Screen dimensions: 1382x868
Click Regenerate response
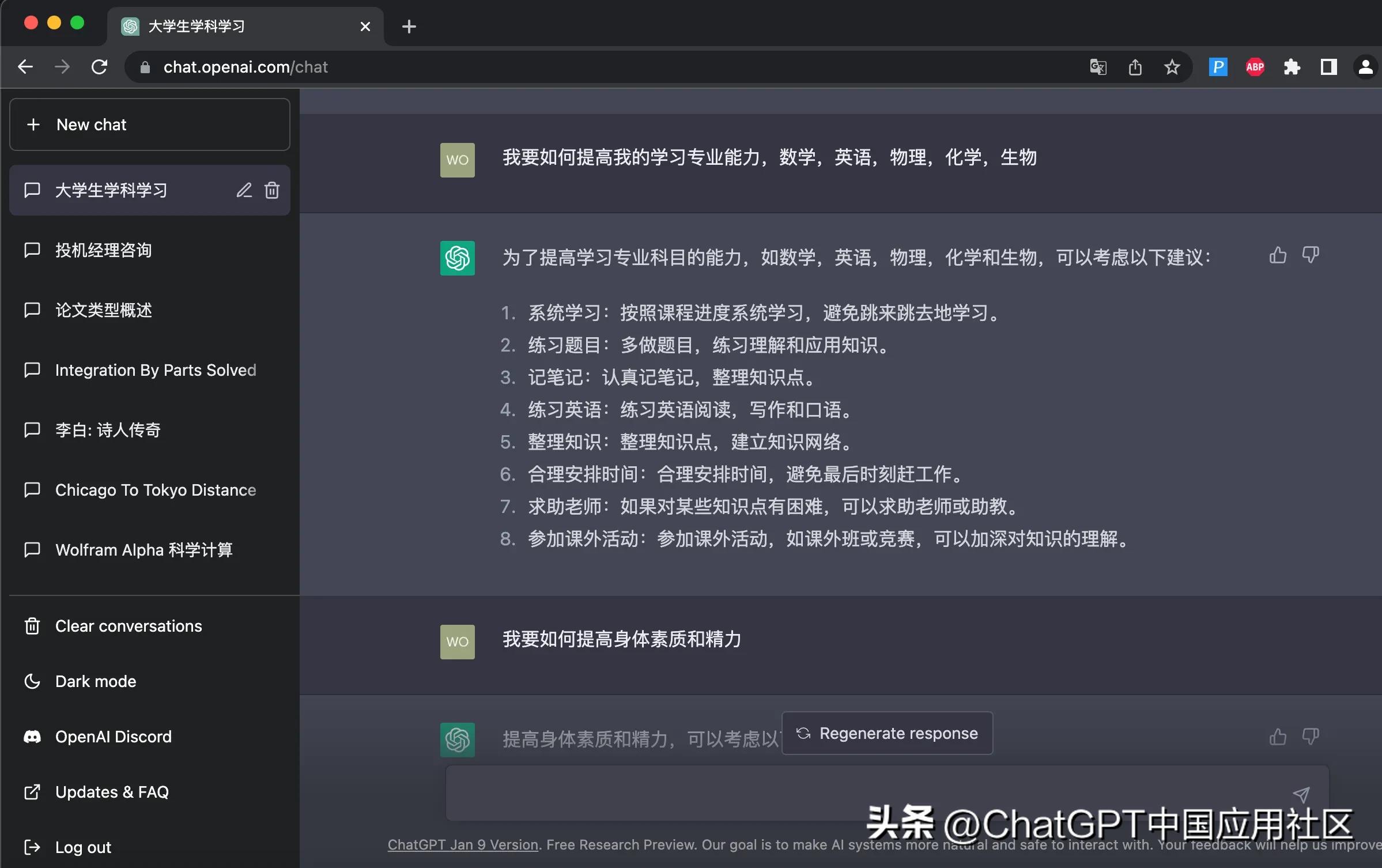[887, 733]
